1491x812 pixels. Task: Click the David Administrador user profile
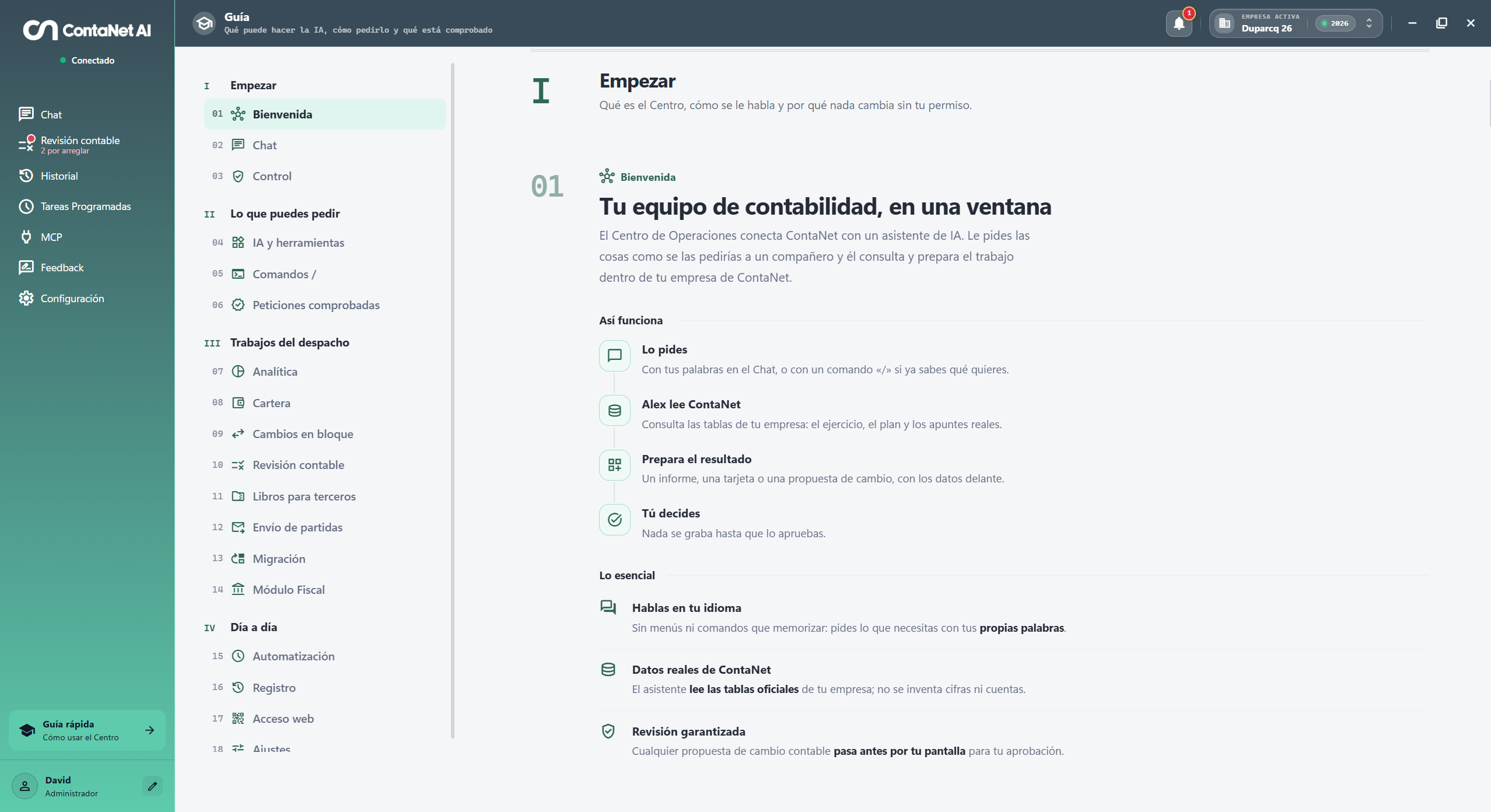71,786
